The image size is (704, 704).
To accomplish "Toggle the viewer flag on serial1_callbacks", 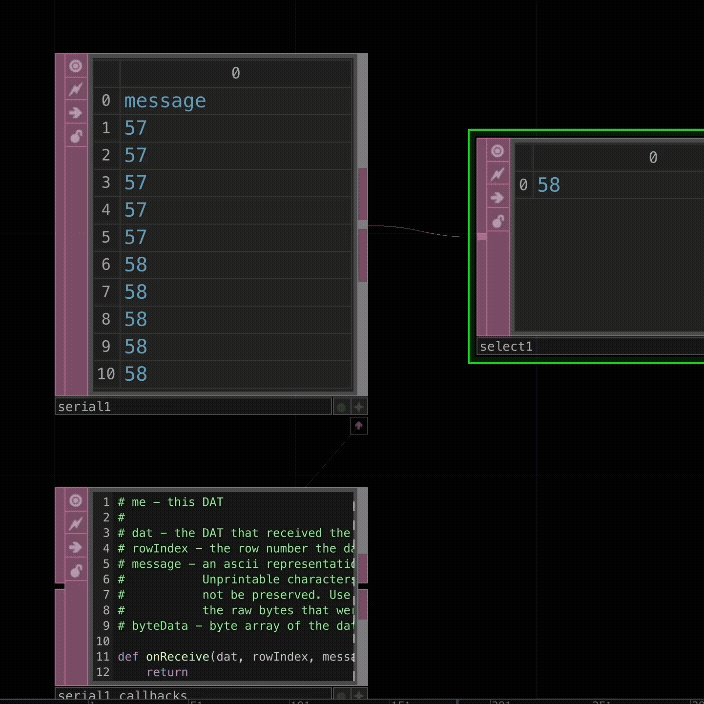I will click(x=75, y=501).
